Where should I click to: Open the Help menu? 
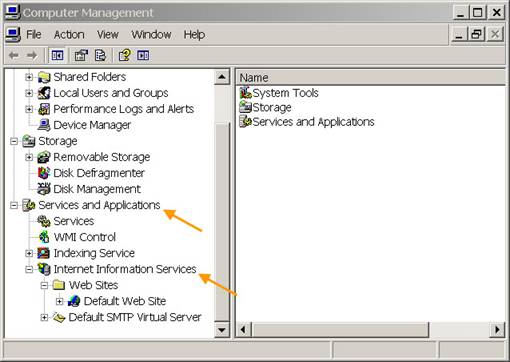194,35
